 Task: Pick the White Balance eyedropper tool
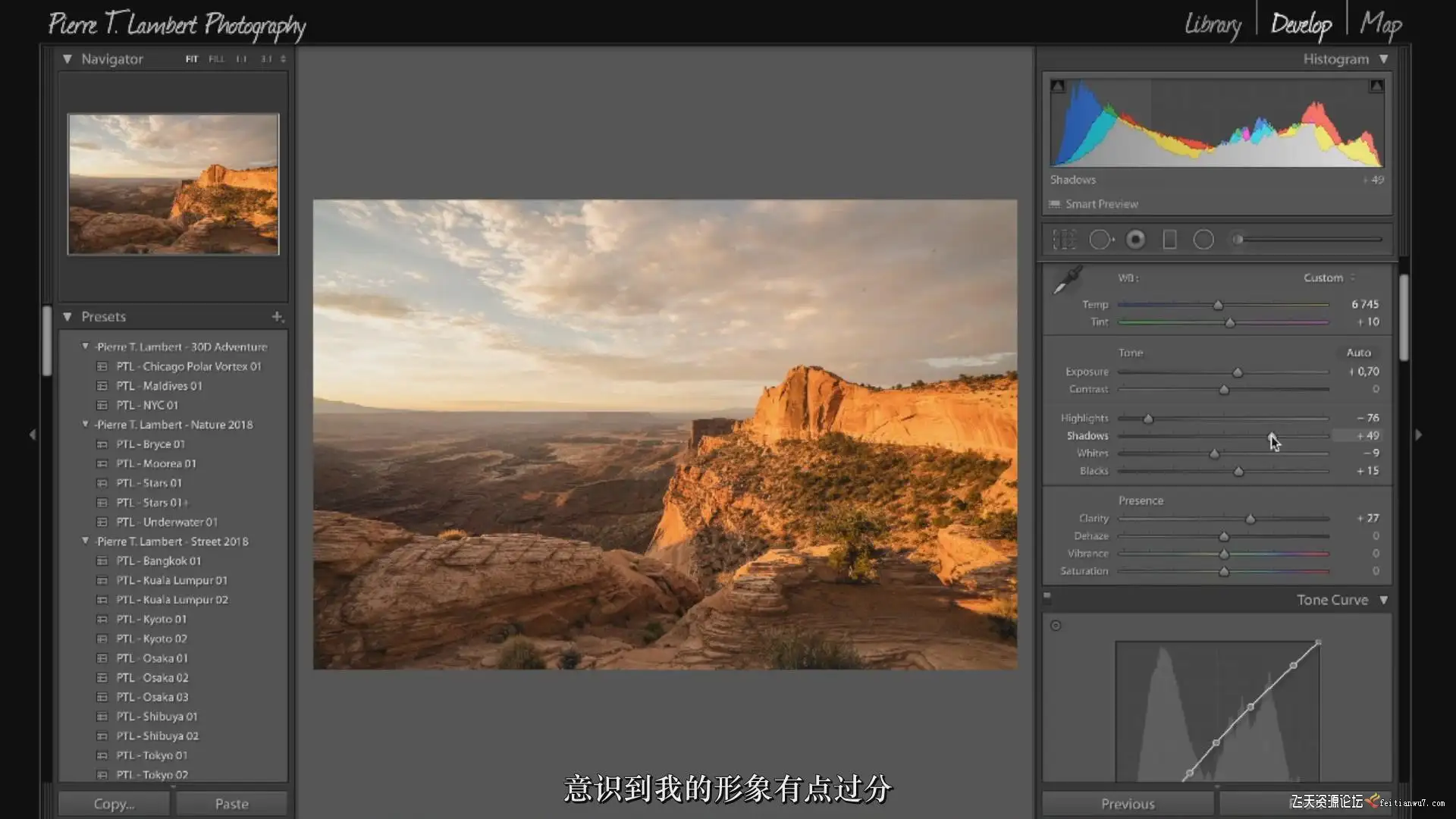pos(1068,280)
